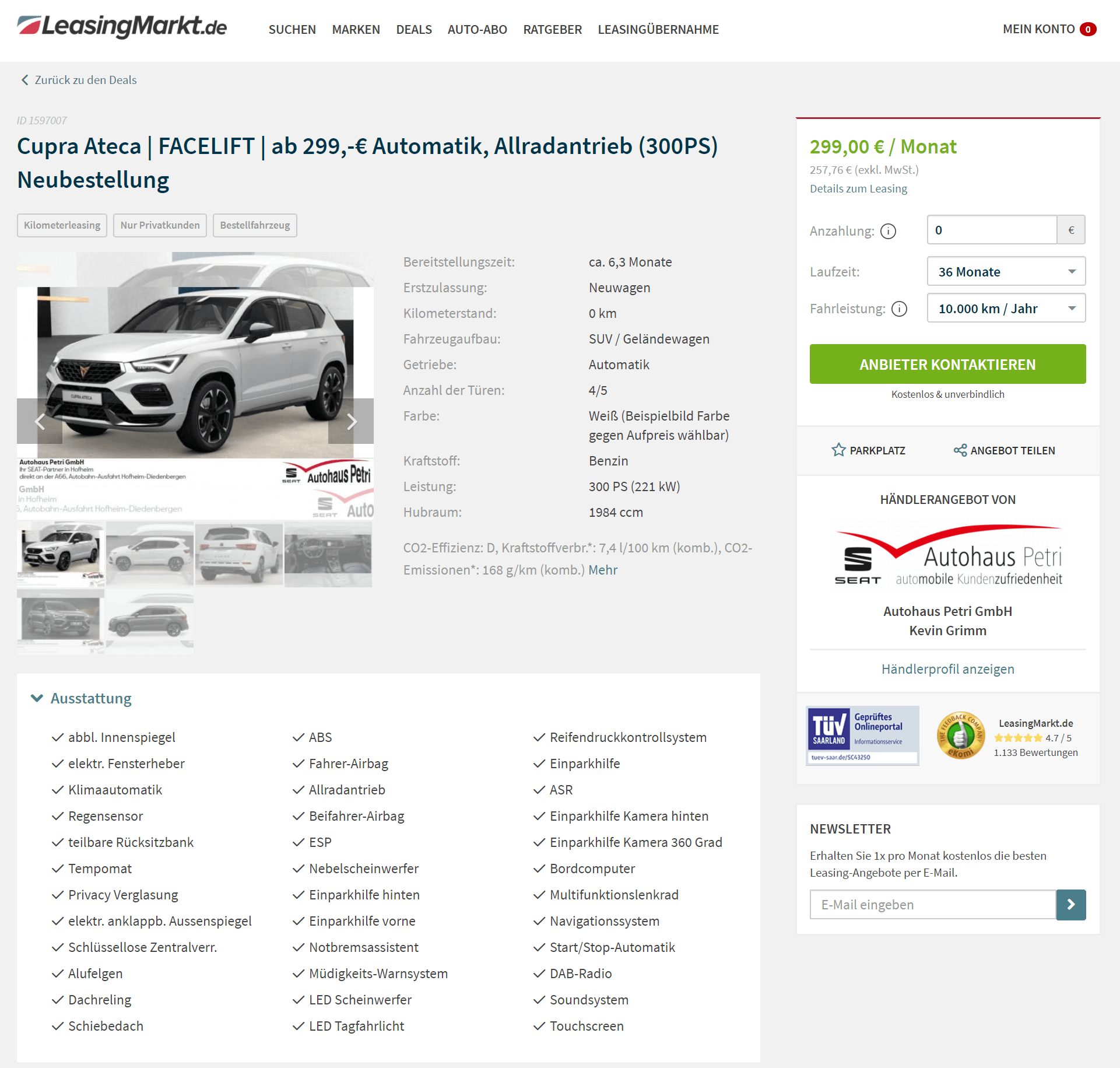Open the Fahrleistung 10.000 km / Jahr dropdown
The image size is (1120, 1068).
(1006, 309)
